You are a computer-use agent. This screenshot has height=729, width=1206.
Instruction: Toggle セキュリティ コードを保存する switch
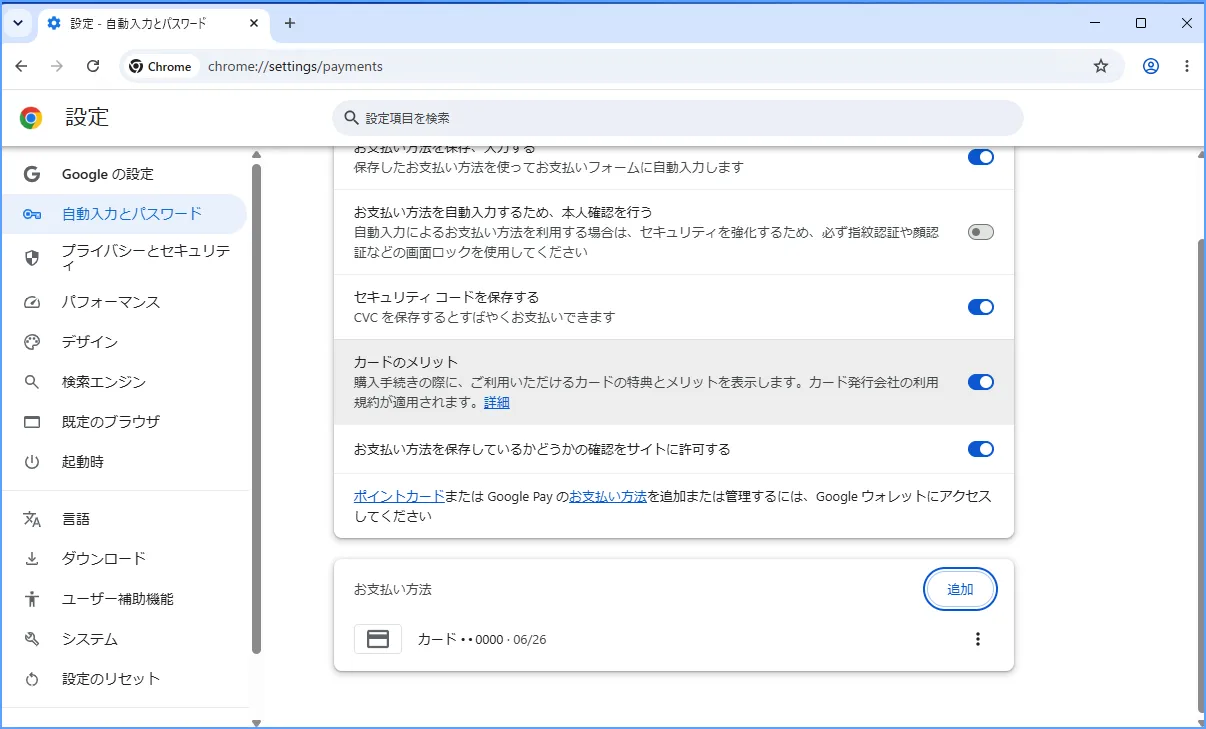coord(981,307)
